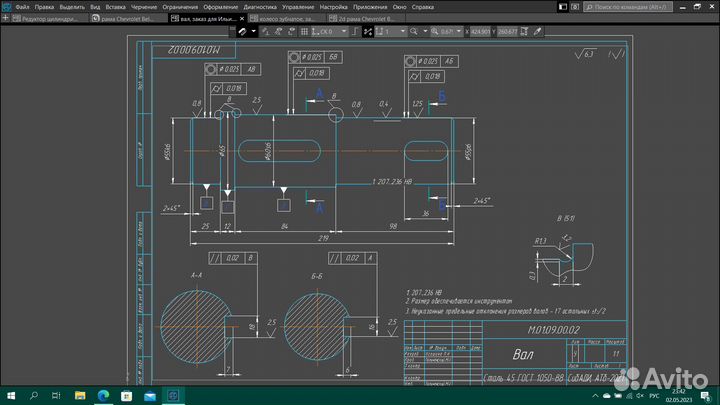
Task: Toggle the orthogonal drawing mode icon
Action: pos(355,31)
